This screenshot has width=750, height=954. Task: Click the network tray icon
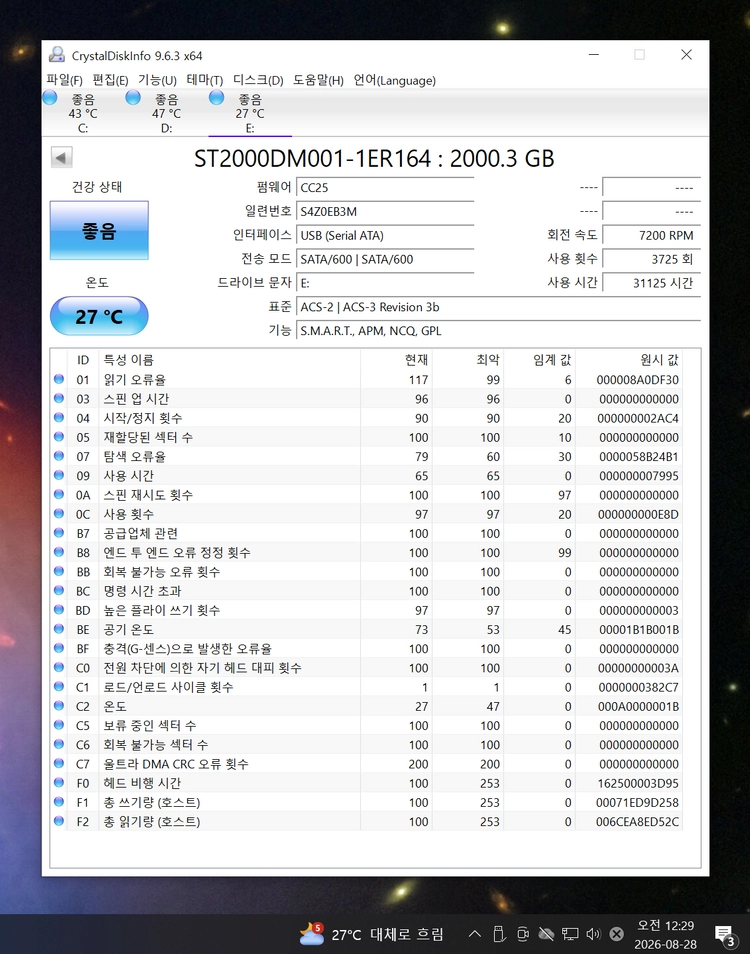pyautogui.click(x=570, y=934)
